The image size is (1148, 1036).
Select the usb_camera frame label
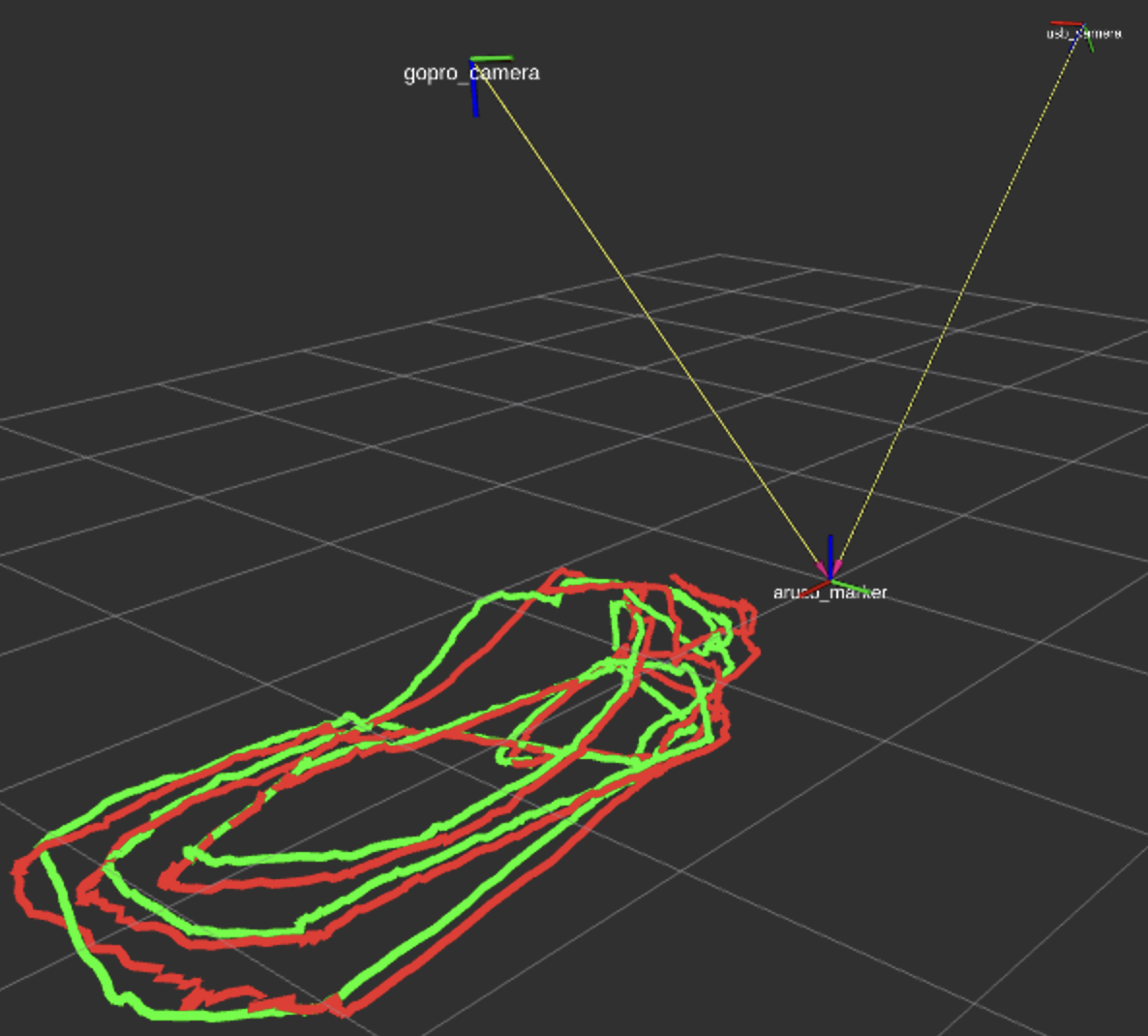[1083, 34]
